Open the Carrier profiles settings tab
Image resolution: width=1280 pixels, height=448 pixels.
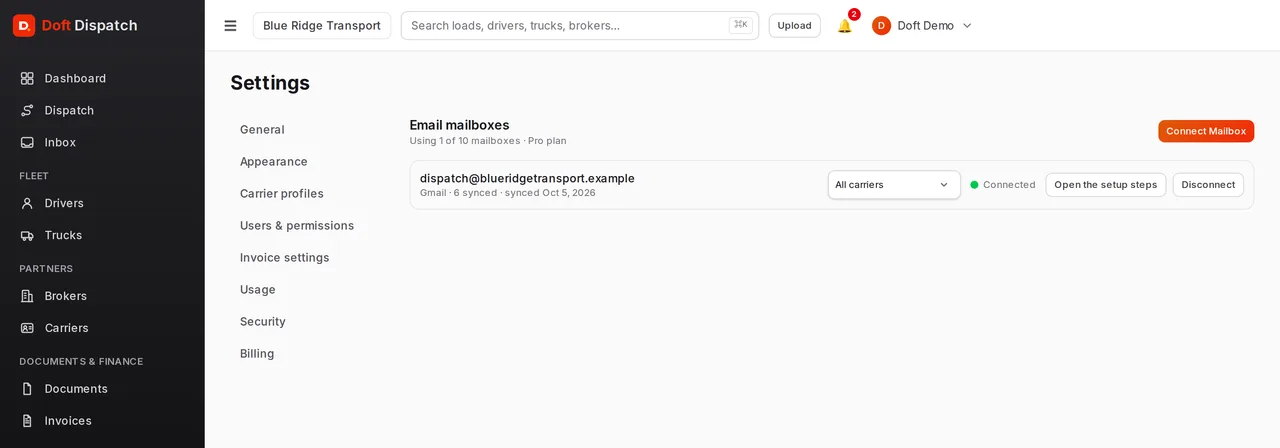click(282, 194)
